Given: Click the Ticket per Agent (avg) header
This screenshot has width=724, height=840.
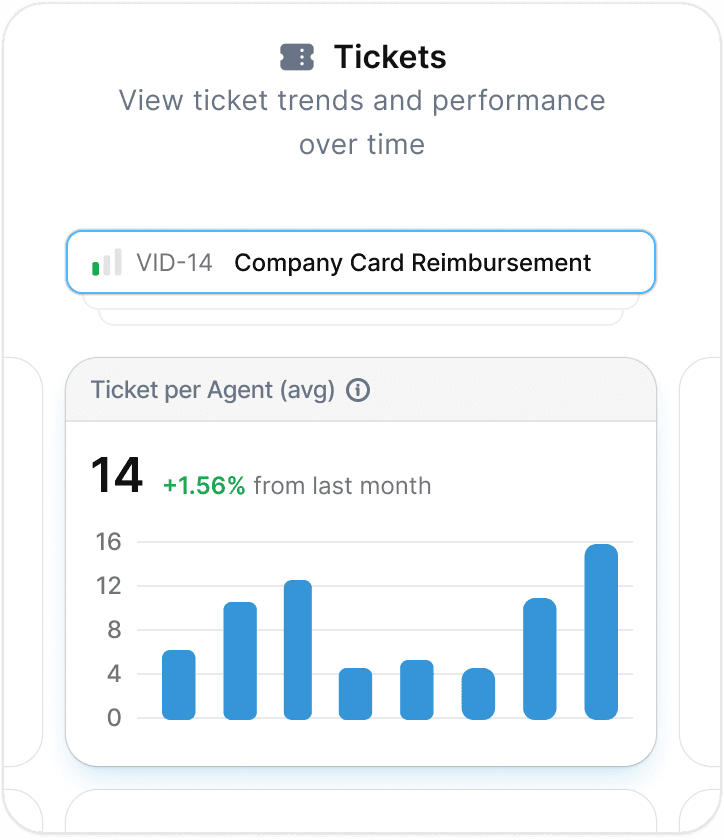Looking at the screenshot, I should pos(213,390).
